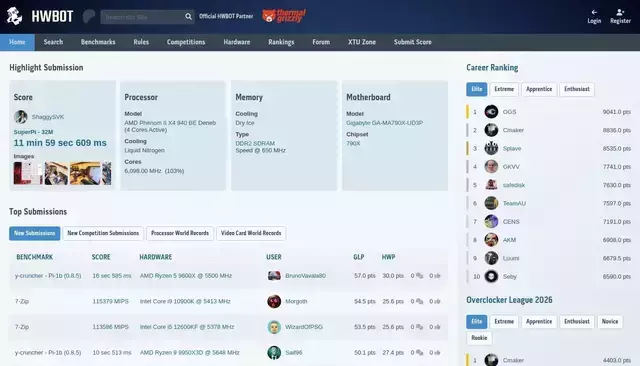Open Gigabyte GA-MA790X-UD3P link
The image size is (640, 366).
[384, 123]
